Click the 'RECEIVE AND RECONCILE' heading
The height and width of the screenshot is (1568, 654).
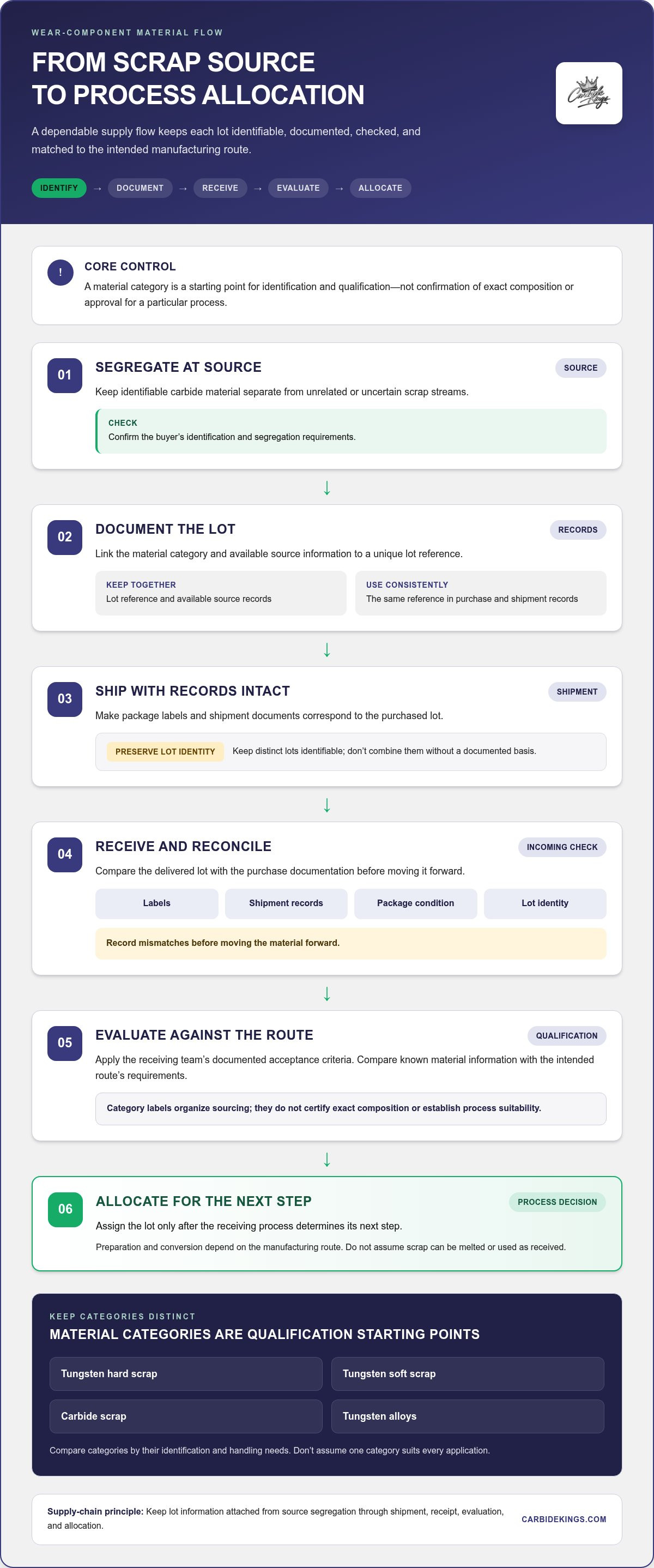(x=183, y=846)
